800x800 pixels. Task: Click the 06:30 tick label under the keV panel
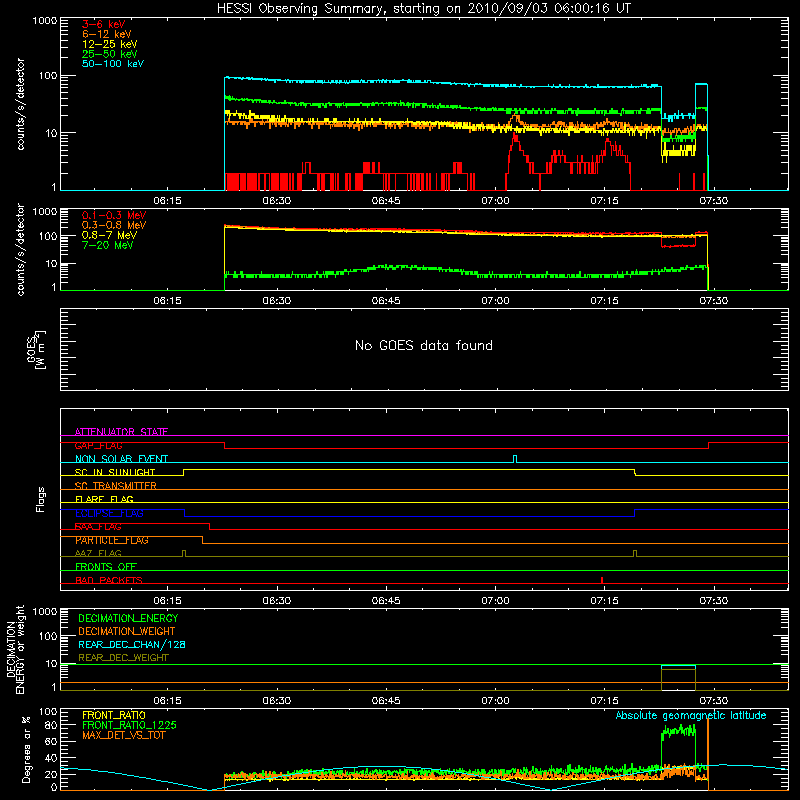[277, 201]
